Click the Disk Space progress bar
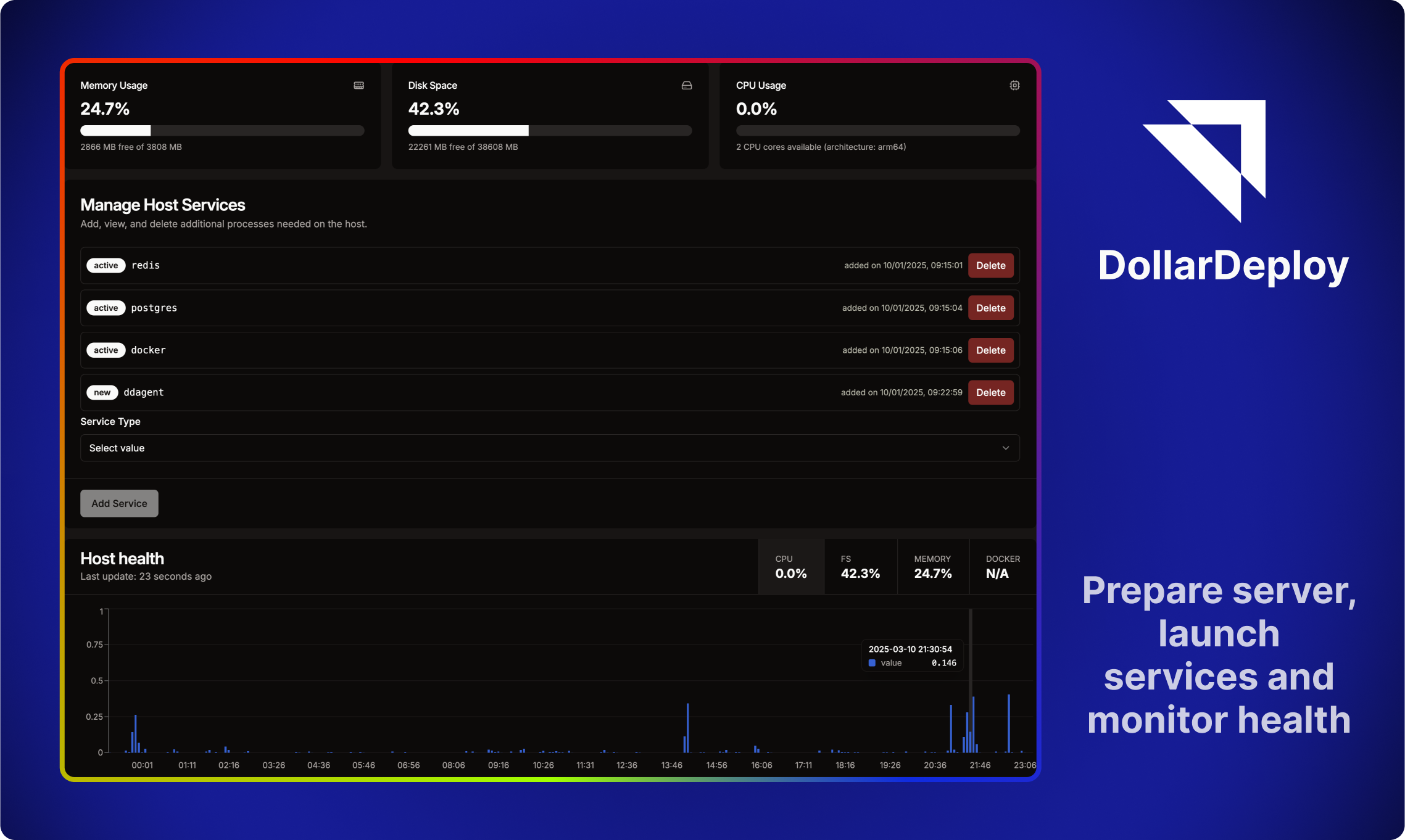The image size is (1405, 840). [549, 131]
